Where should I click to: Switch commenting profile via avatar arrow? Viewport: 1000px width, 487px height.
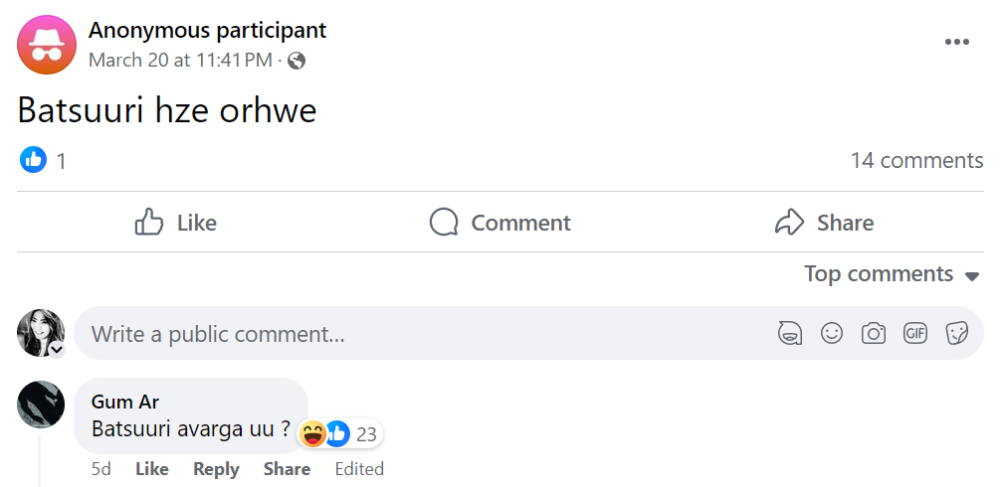point(58,349)
